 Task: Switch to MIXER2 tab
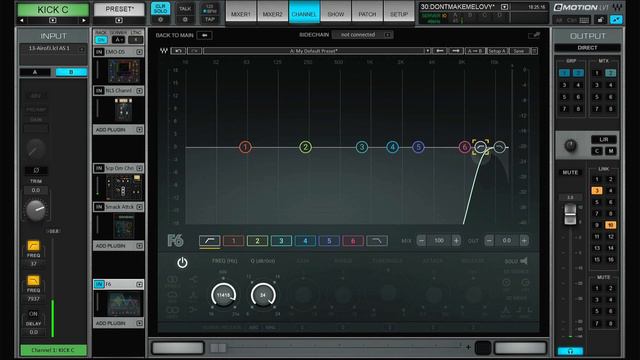pyautogui.click(x=272, y=12)
